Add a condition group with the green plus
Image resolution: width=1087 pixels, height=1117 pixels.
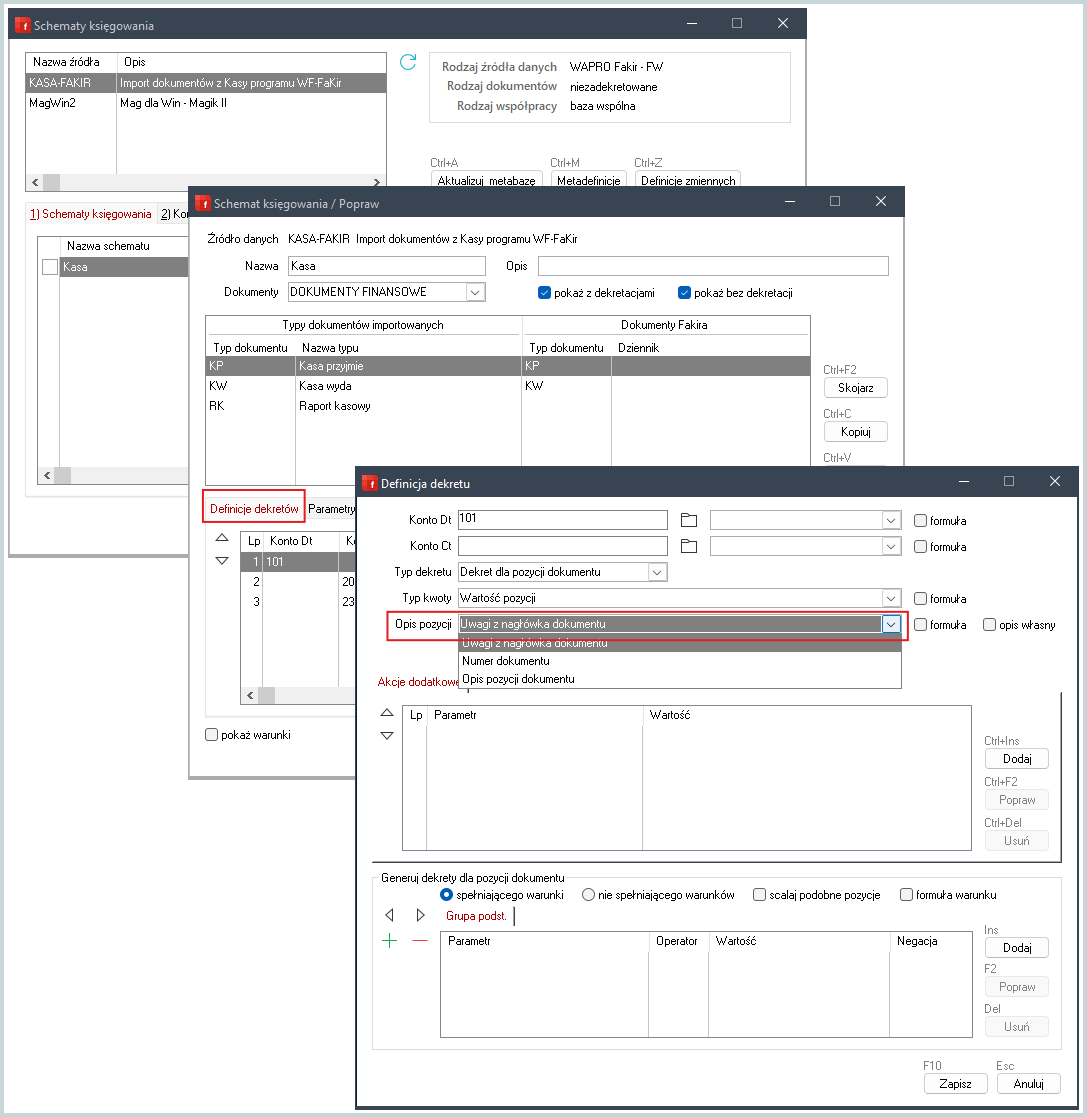click(390, 941)
